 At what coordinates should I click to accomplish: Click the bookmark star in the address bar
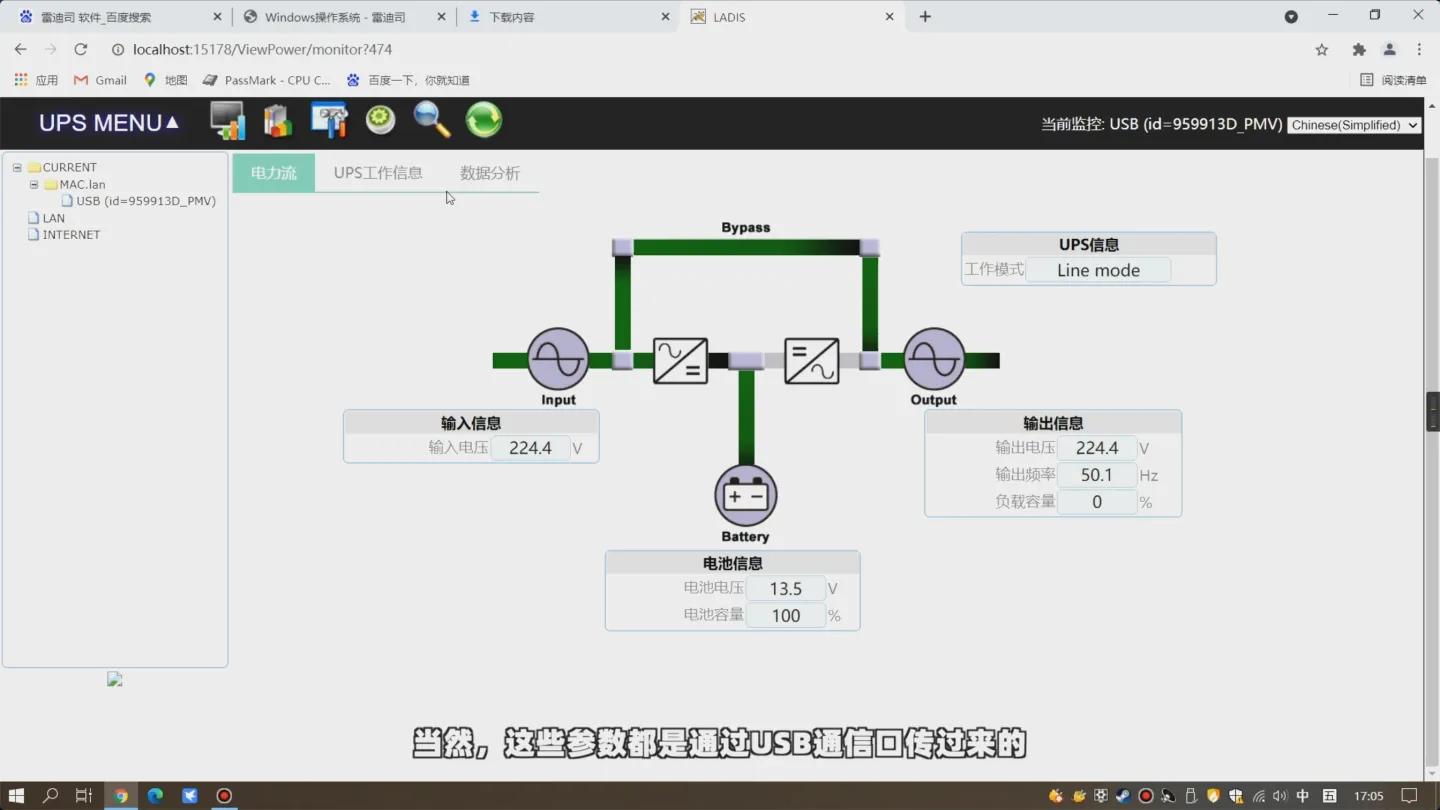click(1321, 49)
